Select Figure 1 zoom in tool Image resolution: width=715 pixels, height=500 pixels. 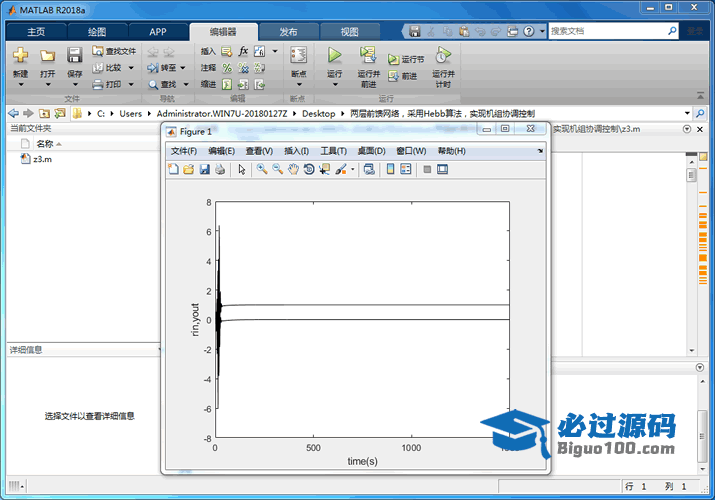tap(262, 169)
